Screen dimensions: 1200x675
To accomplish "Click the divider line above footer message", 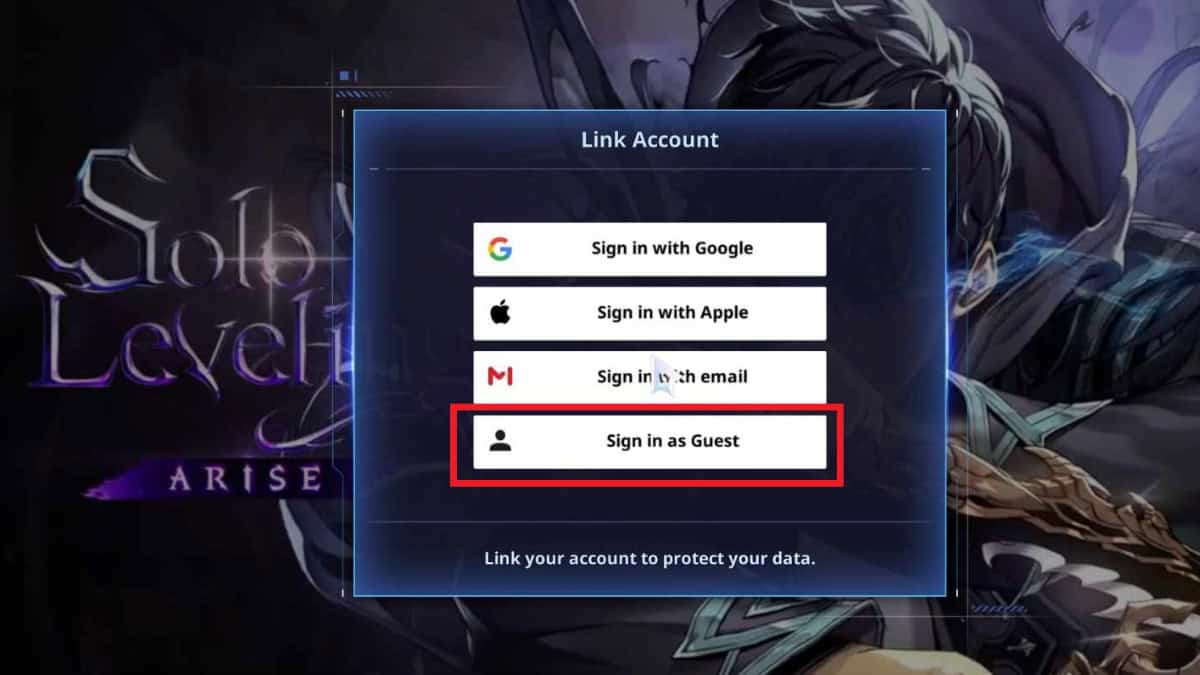I will coord(650,522).
